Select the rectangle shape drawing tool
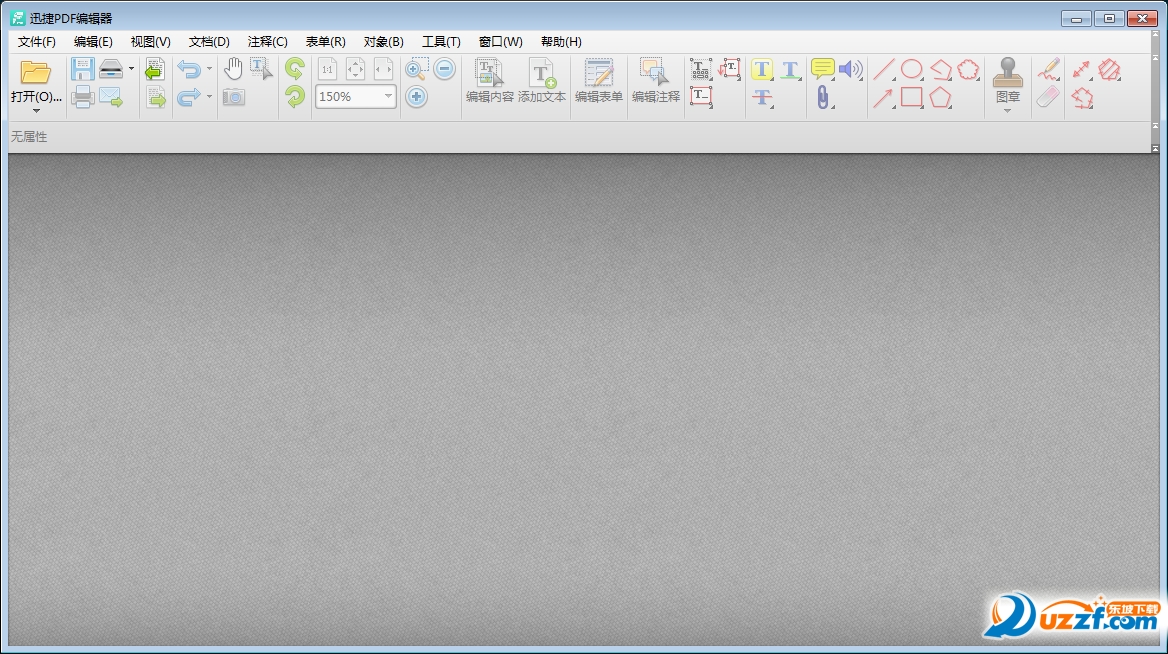This screenshot has width=1168, height=654. (x=911, y=97)
